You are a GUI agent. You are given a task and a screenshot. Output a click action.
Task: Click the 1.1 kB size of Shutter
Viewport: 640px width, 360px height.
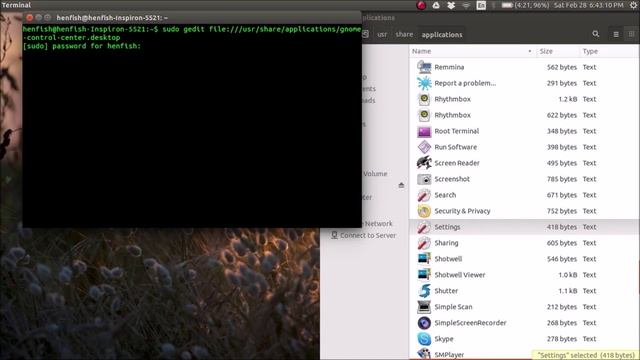(x=567, y=291)
